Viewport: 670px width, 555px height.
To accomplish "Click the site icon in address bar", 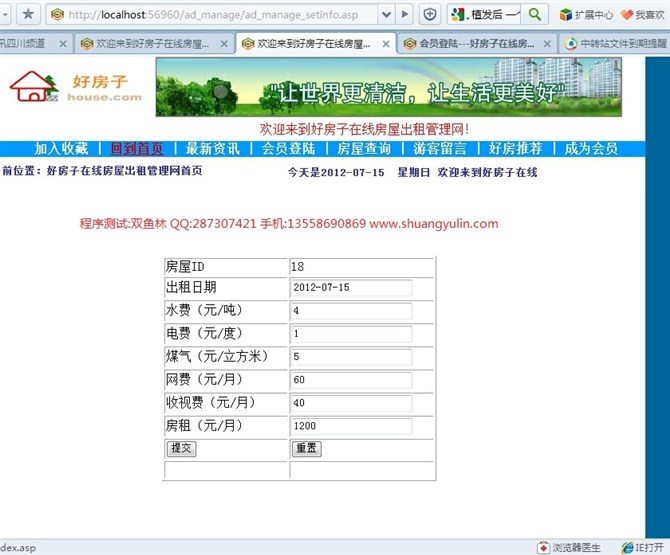I will [57, 15].
